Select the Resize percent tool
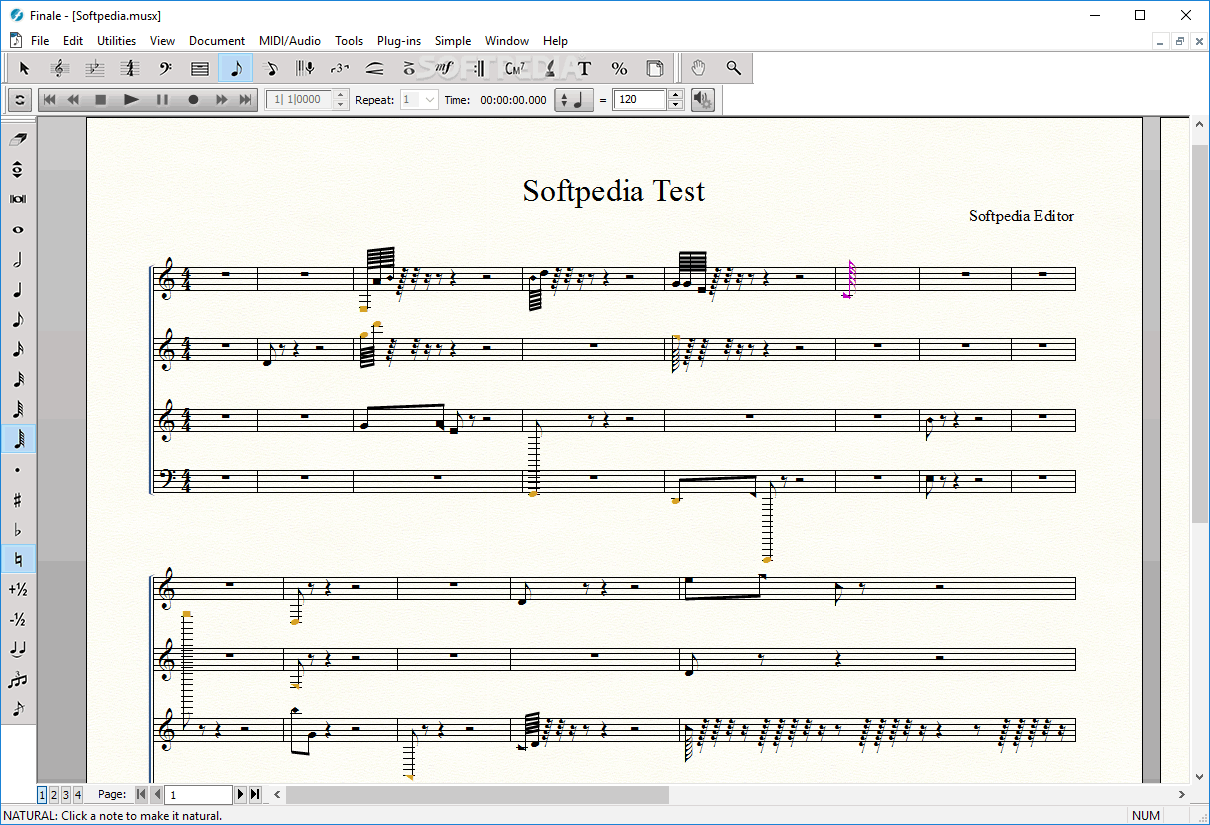 [x=620, y=68]
